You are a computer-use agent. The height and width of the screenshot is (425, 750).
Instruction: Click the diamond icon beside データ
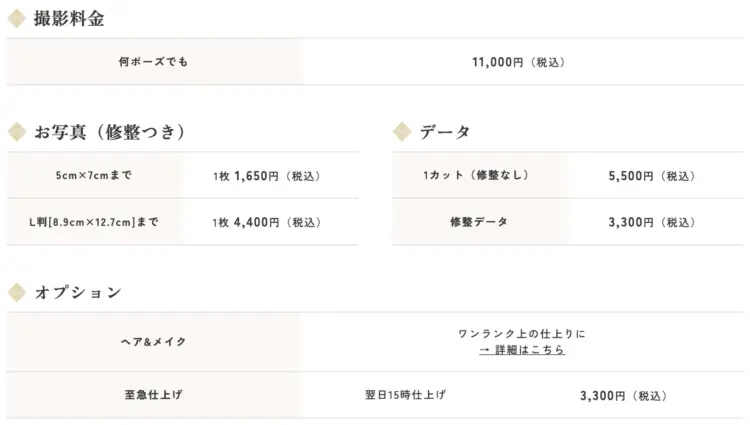coord(402,132)
